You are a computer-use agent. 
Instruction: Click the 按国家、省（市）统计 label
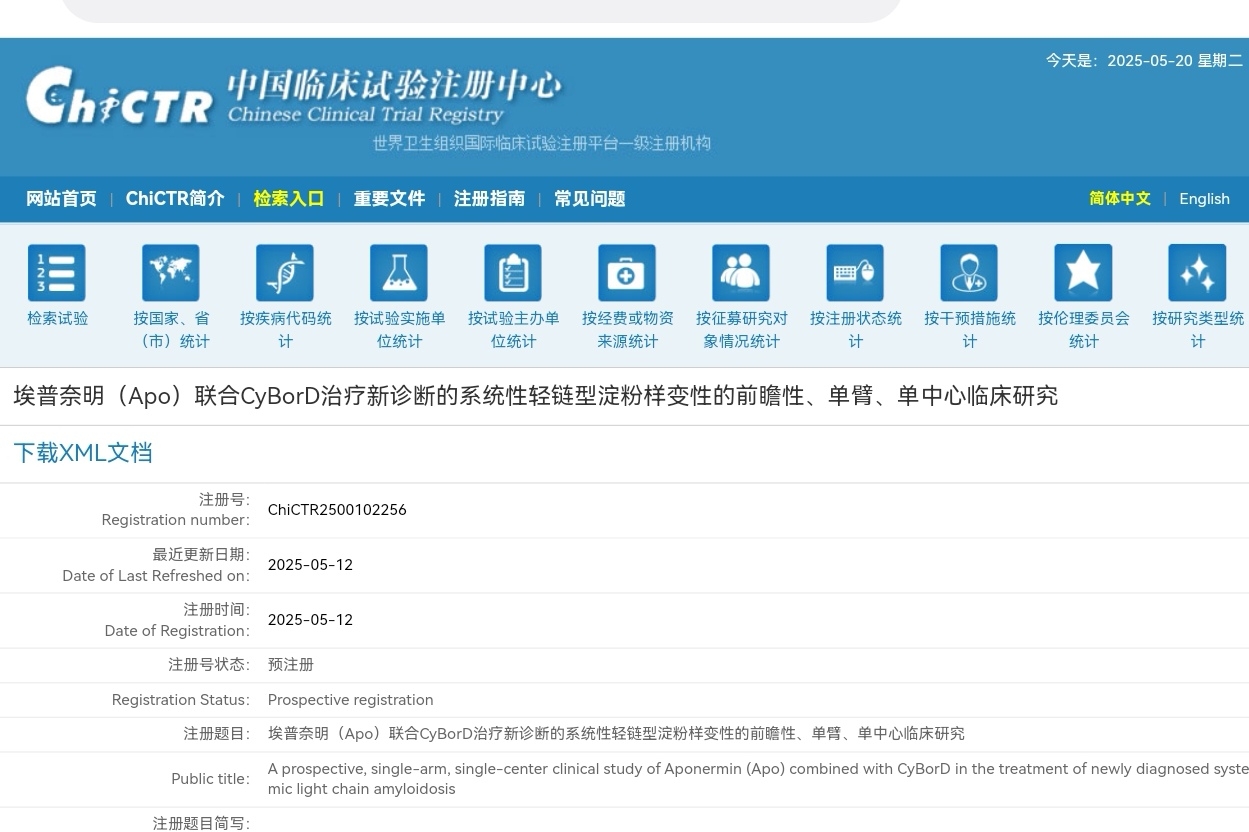[171, 329]
